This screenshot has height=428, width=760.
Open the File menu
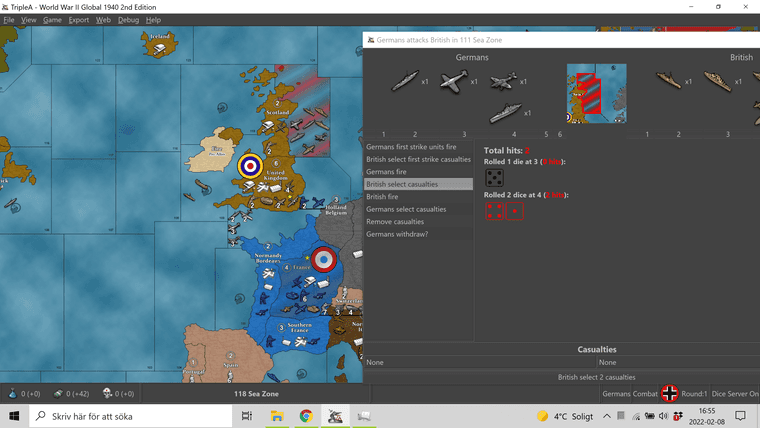[x=9, y=20]
